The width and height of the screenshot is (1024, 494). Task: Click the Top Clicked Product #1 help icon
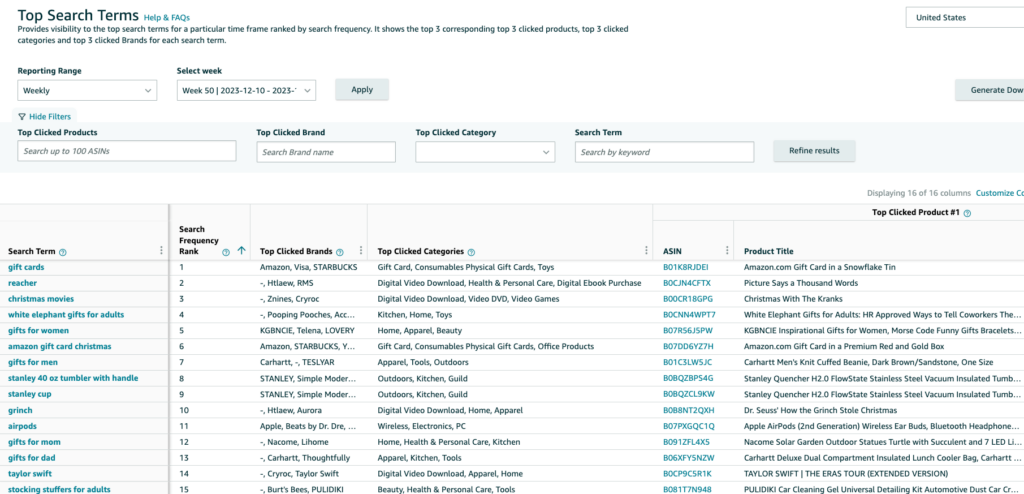pyautogui.click(x=968, y=213)
